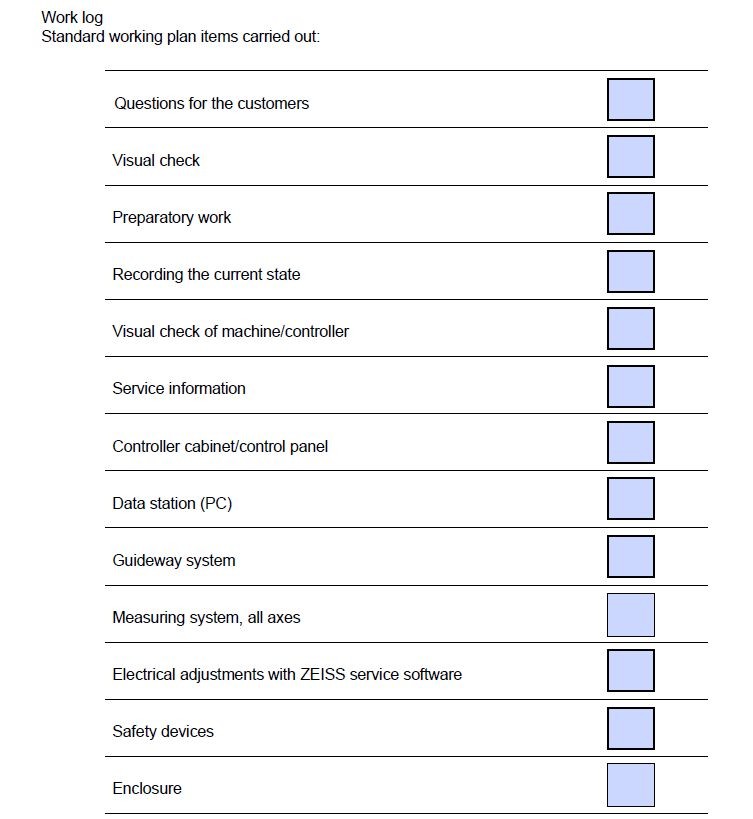Tick the 'Data station (PC)' checkbox

pyautogui.click(x=630, y=499)
